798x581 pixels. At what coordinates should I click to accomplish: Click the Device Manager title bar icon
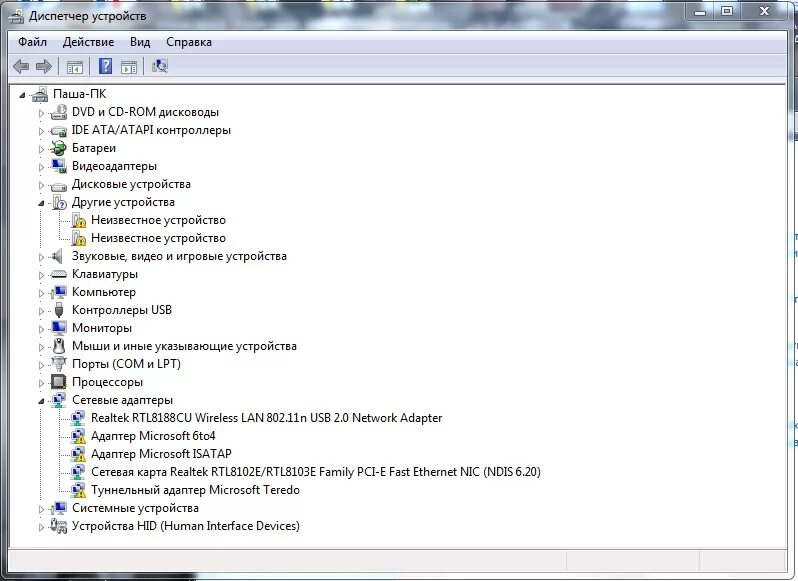tap(16, 16)
